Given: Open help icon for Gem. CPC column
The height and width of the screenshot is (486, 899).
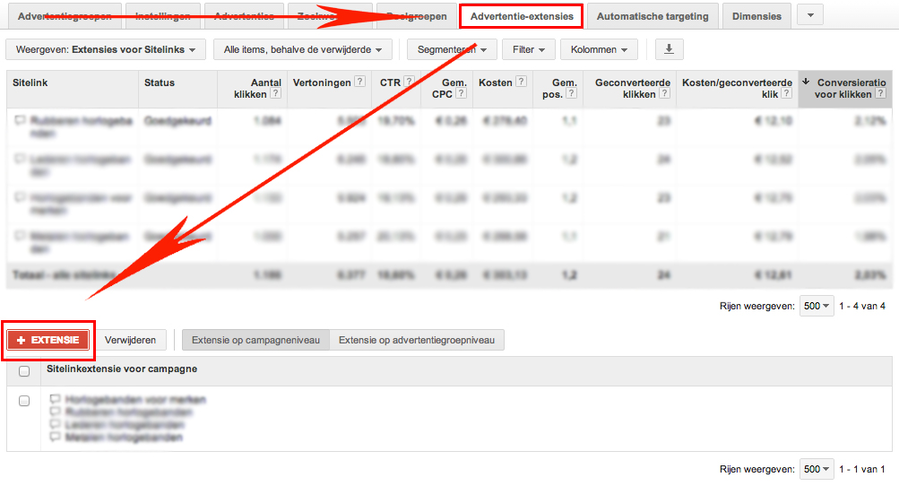Looking at the screenshot, I should [458, 93].
